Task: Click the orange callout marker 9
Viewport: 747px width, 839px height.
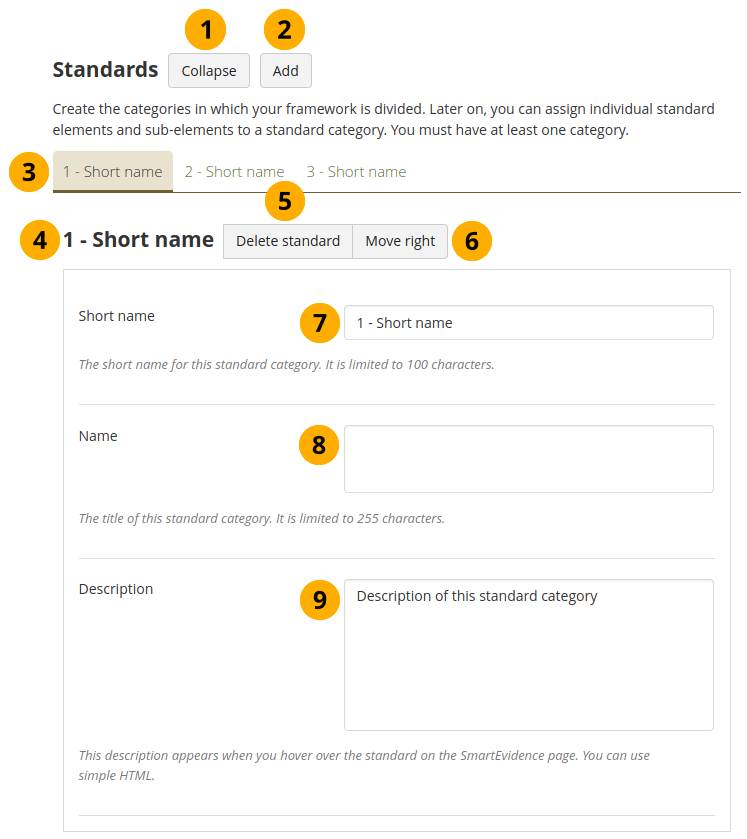Action: [320, 599]
